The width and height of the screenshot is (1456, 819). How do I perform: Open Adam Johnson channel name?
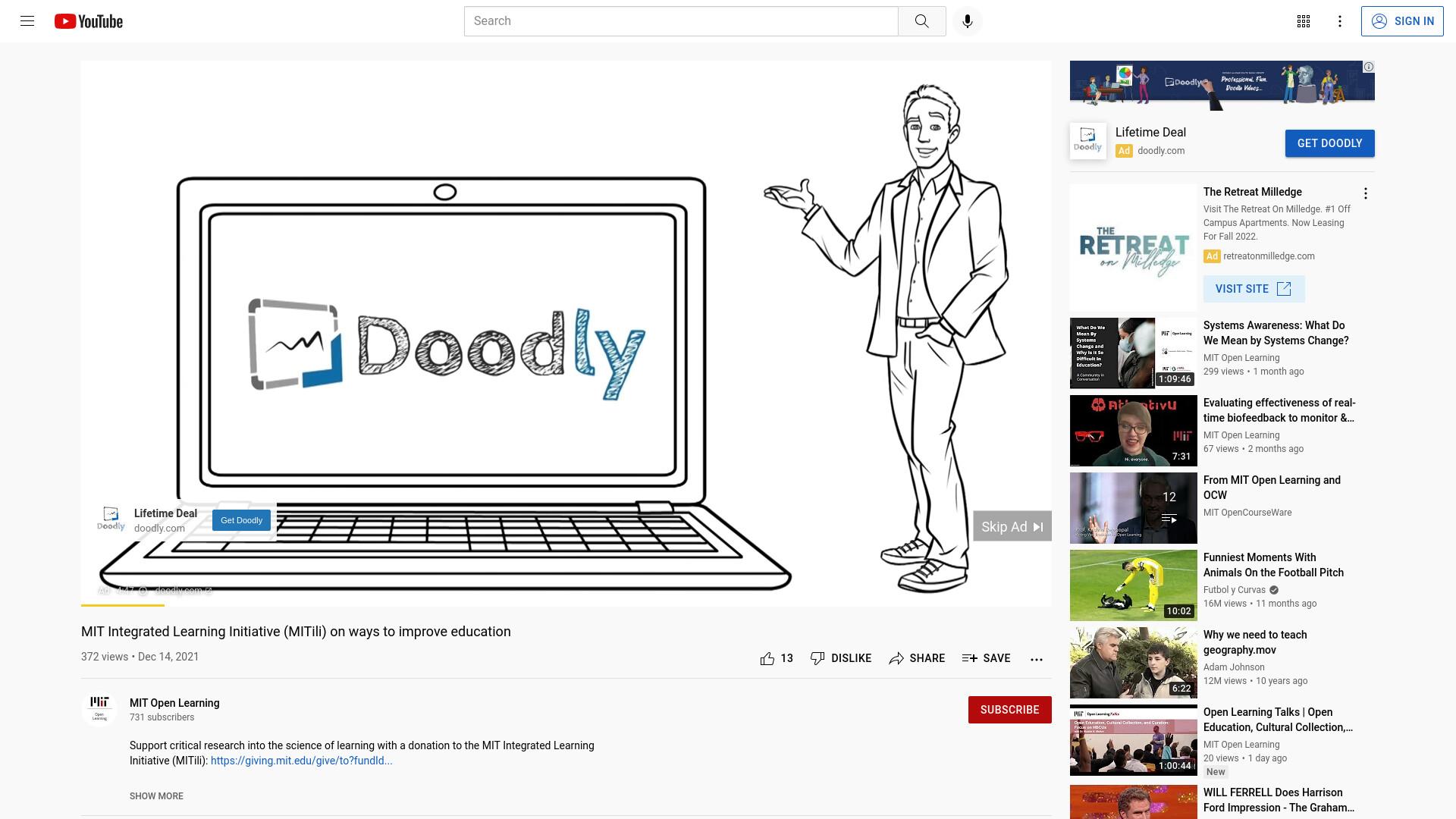pos(1234,667)
